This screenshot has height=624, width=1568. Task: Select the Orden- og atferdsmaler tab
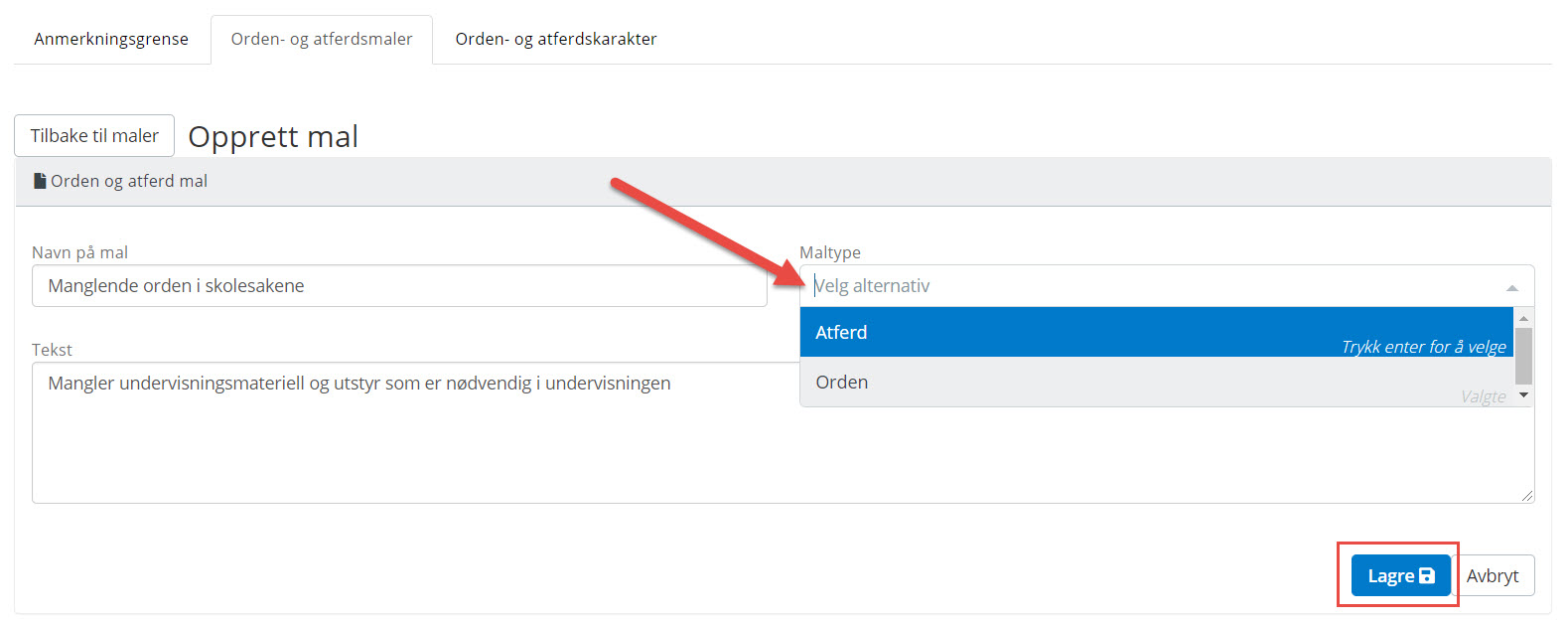322,39
